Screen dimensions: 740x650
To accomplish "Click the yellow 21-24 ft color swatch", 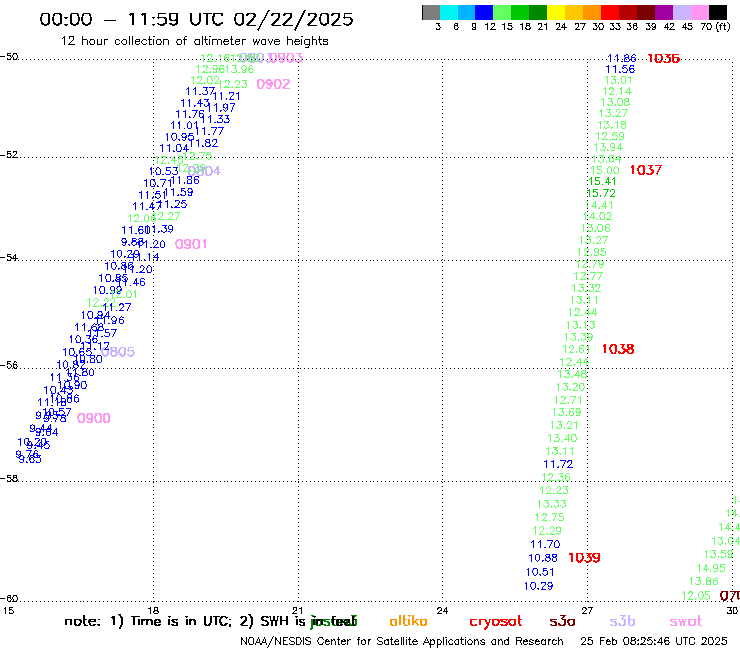I will [556, 12].
